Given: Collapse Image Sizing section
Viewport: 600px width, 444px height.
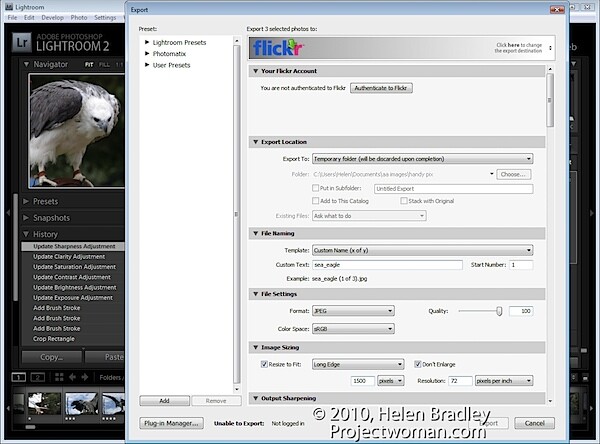Looking at the screenshot, I should click(256, 347).
